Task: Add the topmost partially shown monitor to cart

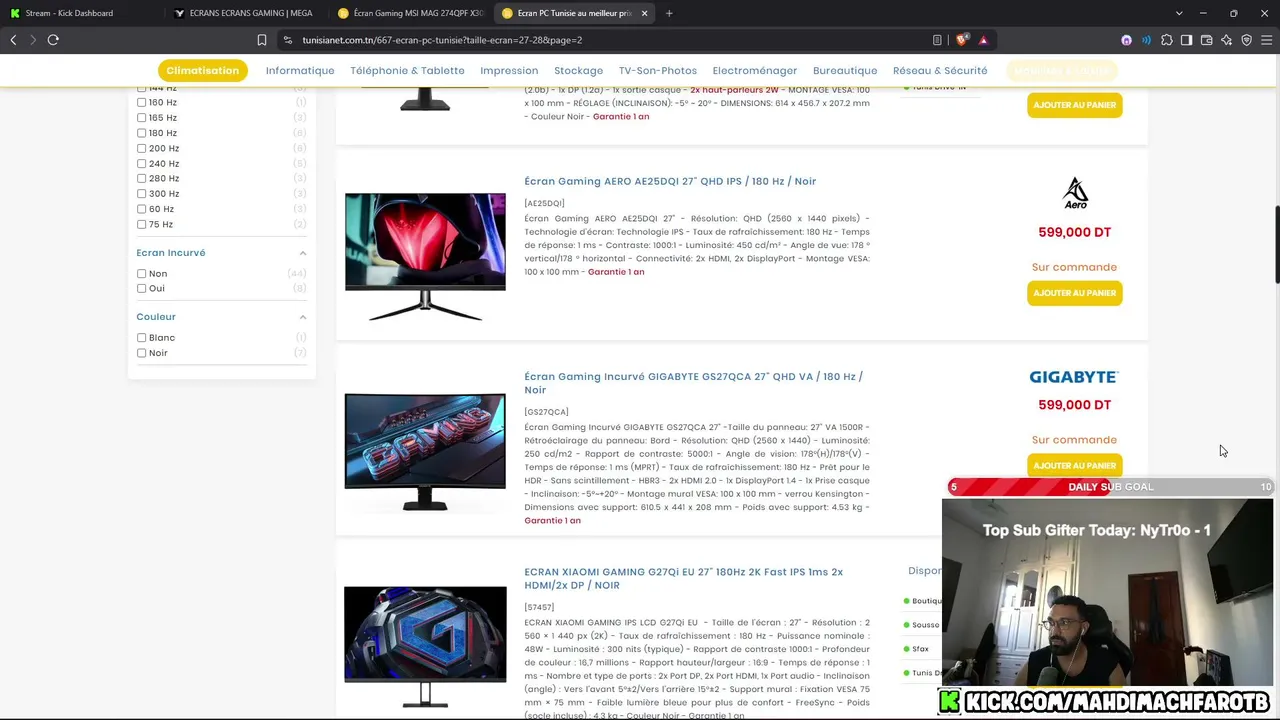Action: click(1074, 105)
